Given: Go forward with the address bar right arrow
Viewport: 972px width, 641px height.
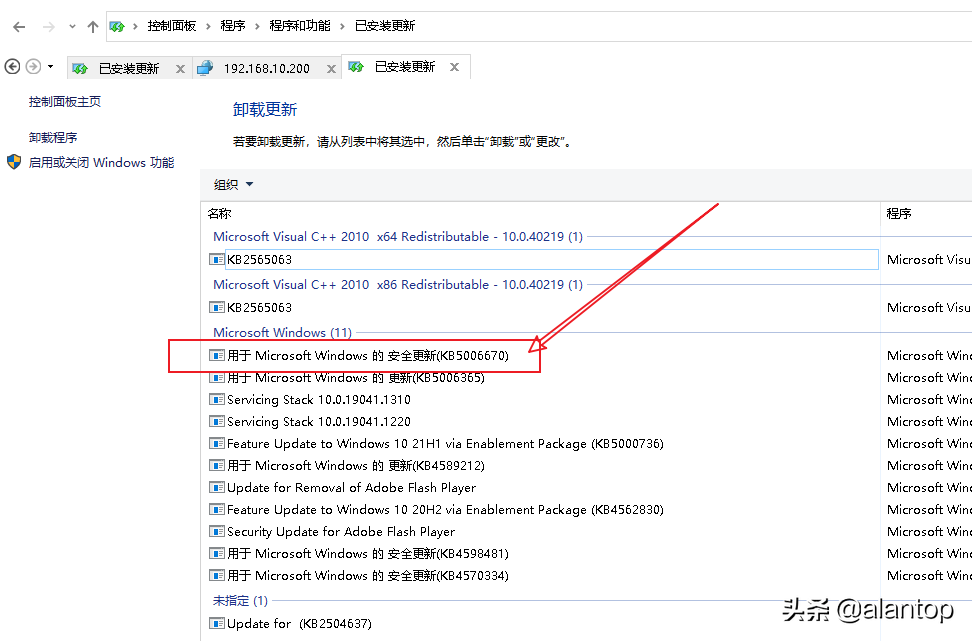Looking at the screenshot, I should click(x=48, y=27).
